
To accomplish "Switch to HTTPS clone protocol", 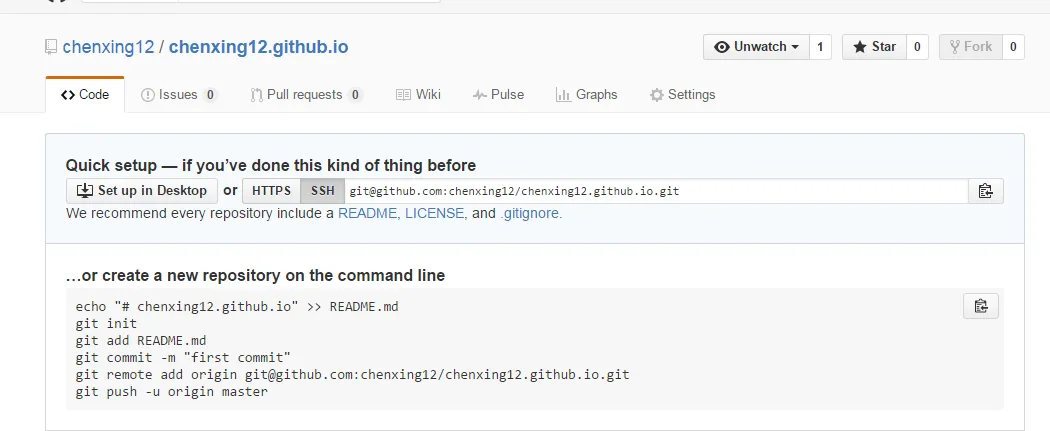I will 271,191.
